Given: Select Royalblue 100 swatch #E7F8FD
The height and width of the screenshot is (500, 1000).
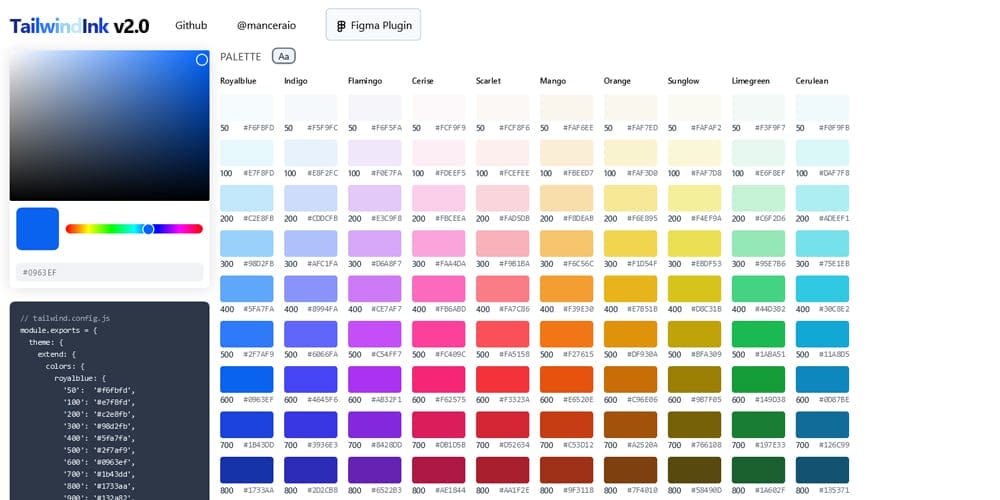Looking at the screenshot, I should [x=247, y=153].
